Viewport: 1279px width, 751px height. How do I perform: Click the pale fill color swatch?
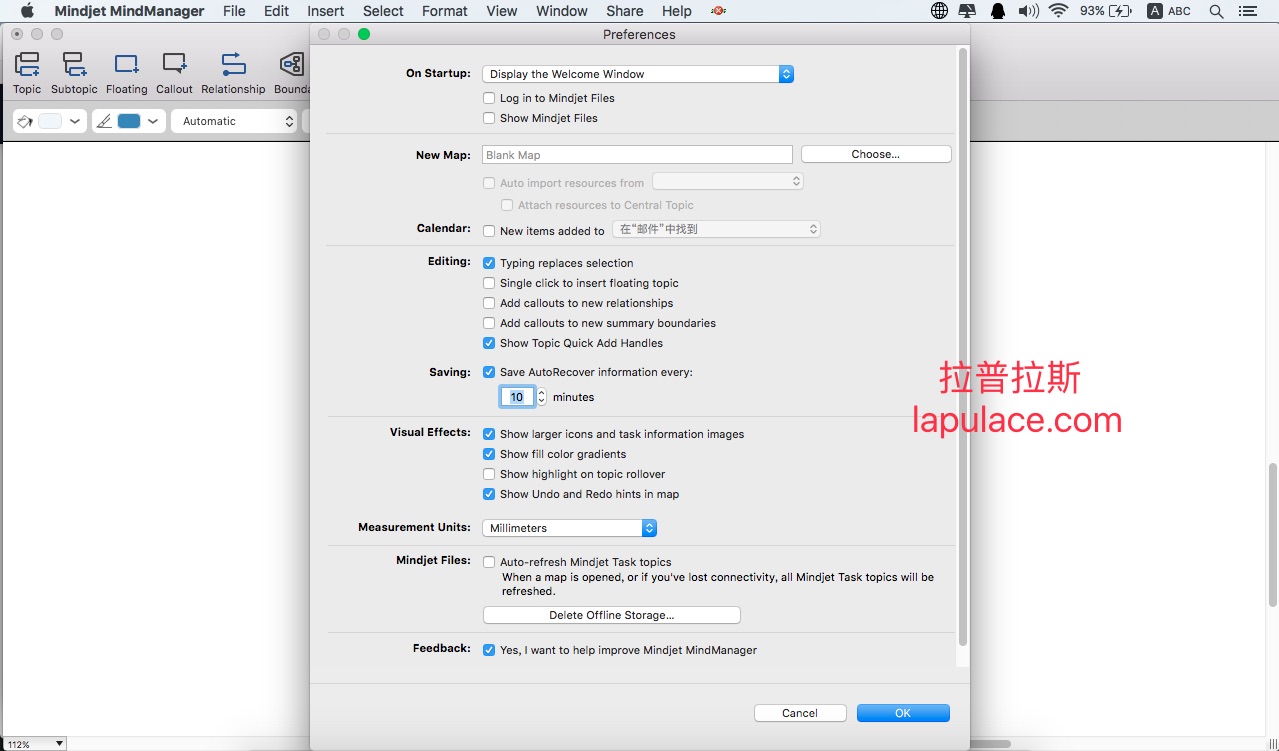tap(50, 121)
